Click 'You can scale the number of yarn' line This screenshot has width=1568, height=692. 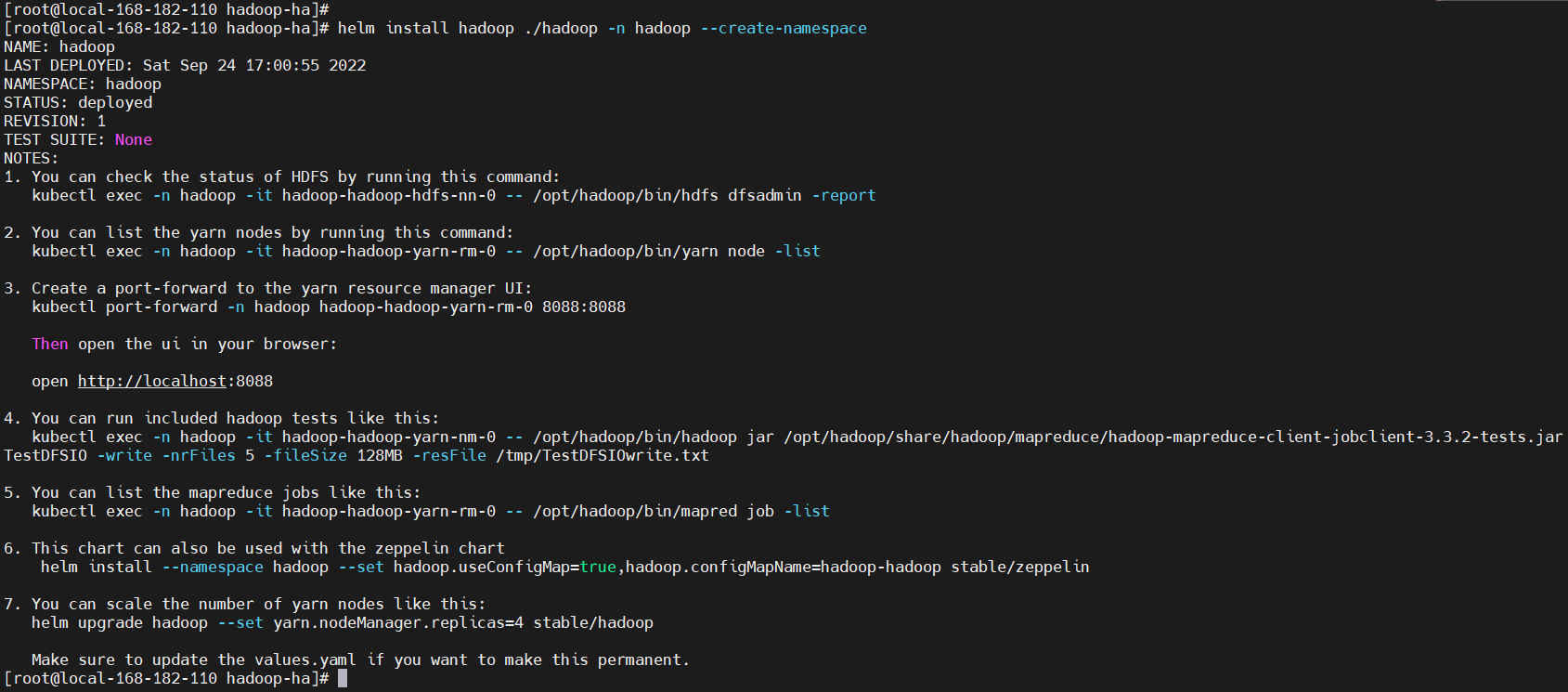click(259, 604)
